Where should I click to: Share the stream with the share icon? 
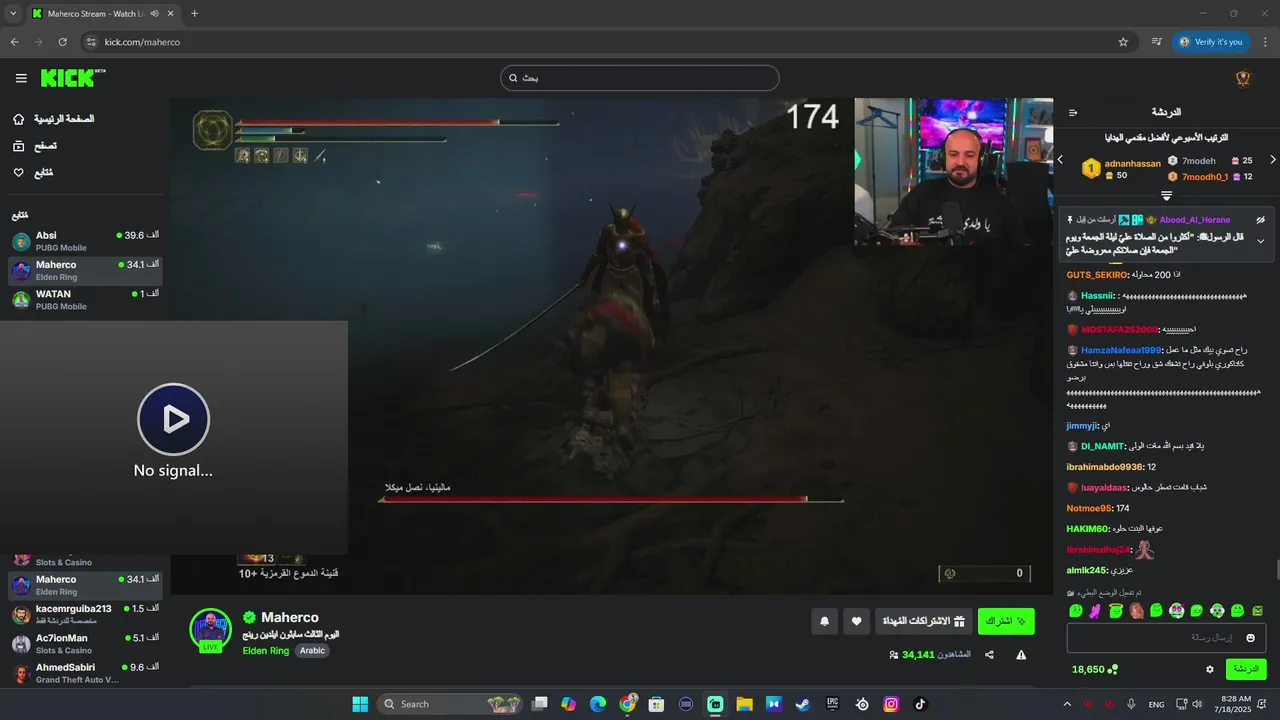(x=989, y=655)
